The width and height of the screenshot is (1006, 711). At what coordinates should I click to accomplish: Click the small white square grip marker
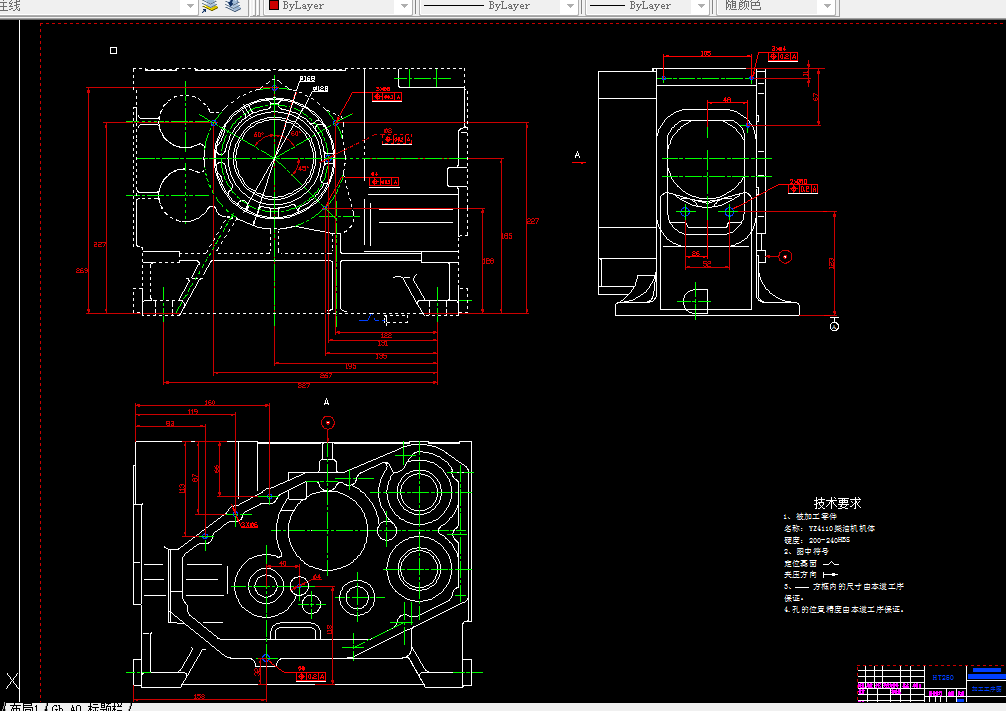pyautogui.click(x=114, y=50)
